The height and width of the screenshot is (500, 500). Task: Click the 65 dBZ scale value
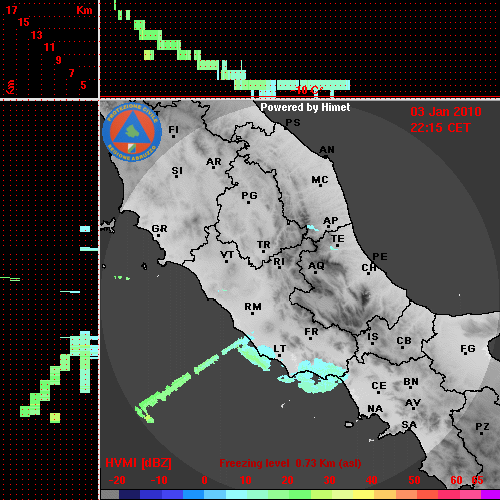point(477,480)
